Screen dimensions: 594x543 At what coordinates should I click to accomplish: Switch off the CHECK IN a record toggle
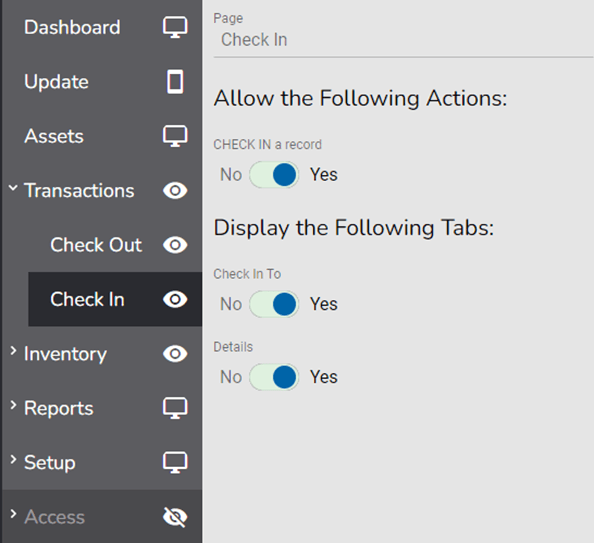(274, 175)
